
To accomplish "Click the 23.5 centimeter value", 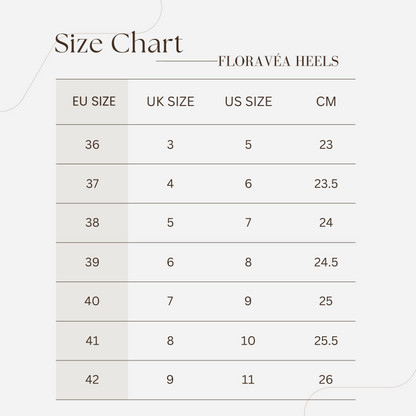I will pos(326,184).
